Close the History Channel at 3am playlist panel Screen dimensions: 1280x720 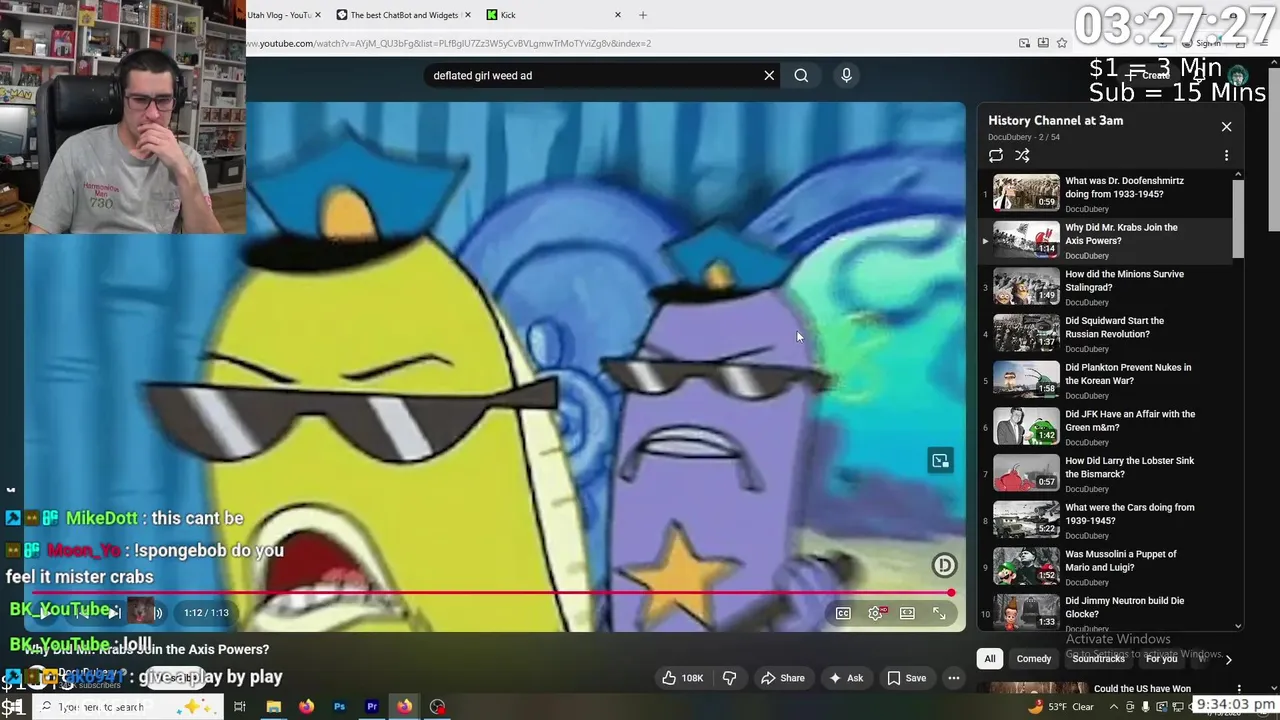coord(1226,127)
